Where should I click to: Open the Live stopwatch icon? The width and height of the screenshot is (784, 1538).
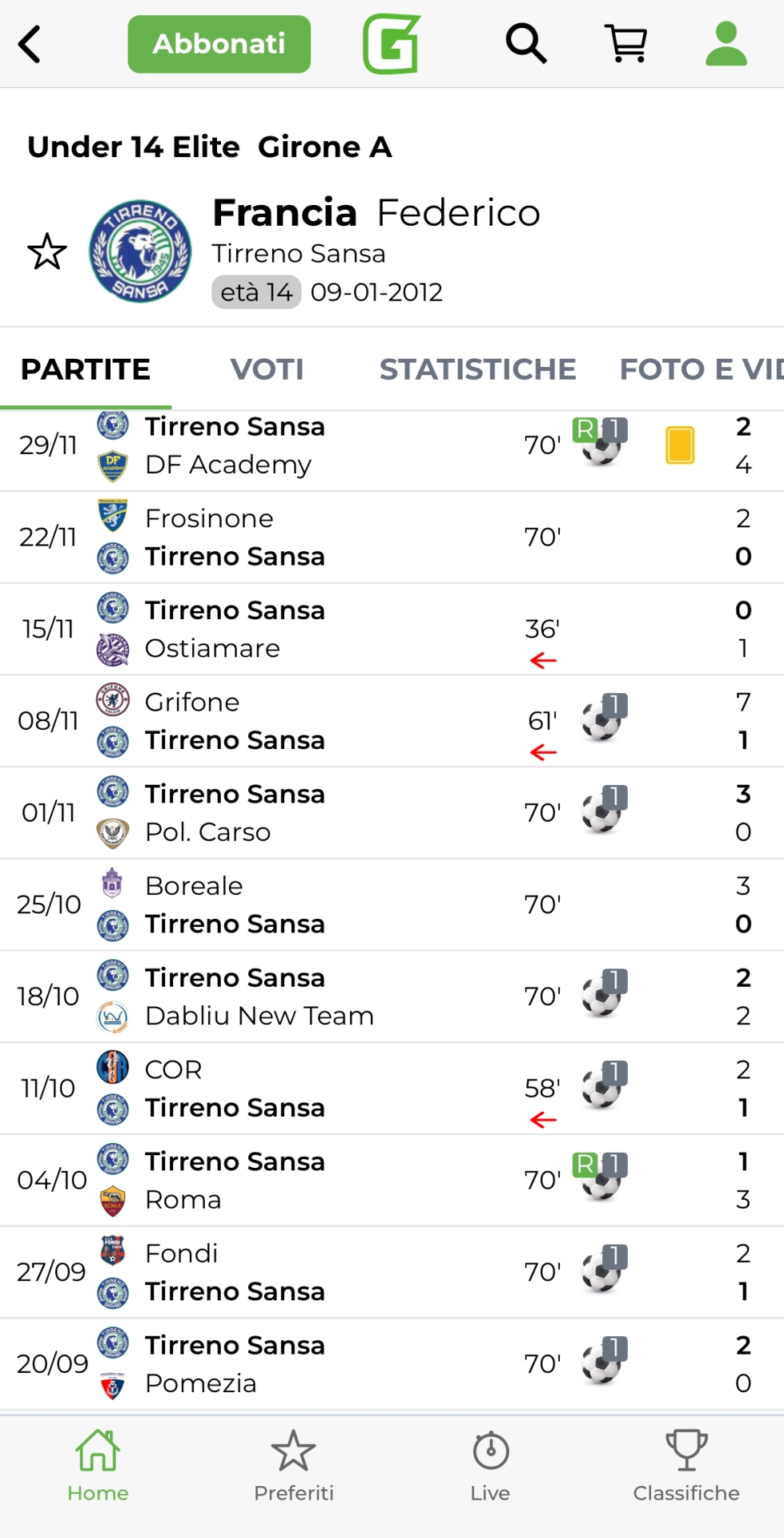490,1466
